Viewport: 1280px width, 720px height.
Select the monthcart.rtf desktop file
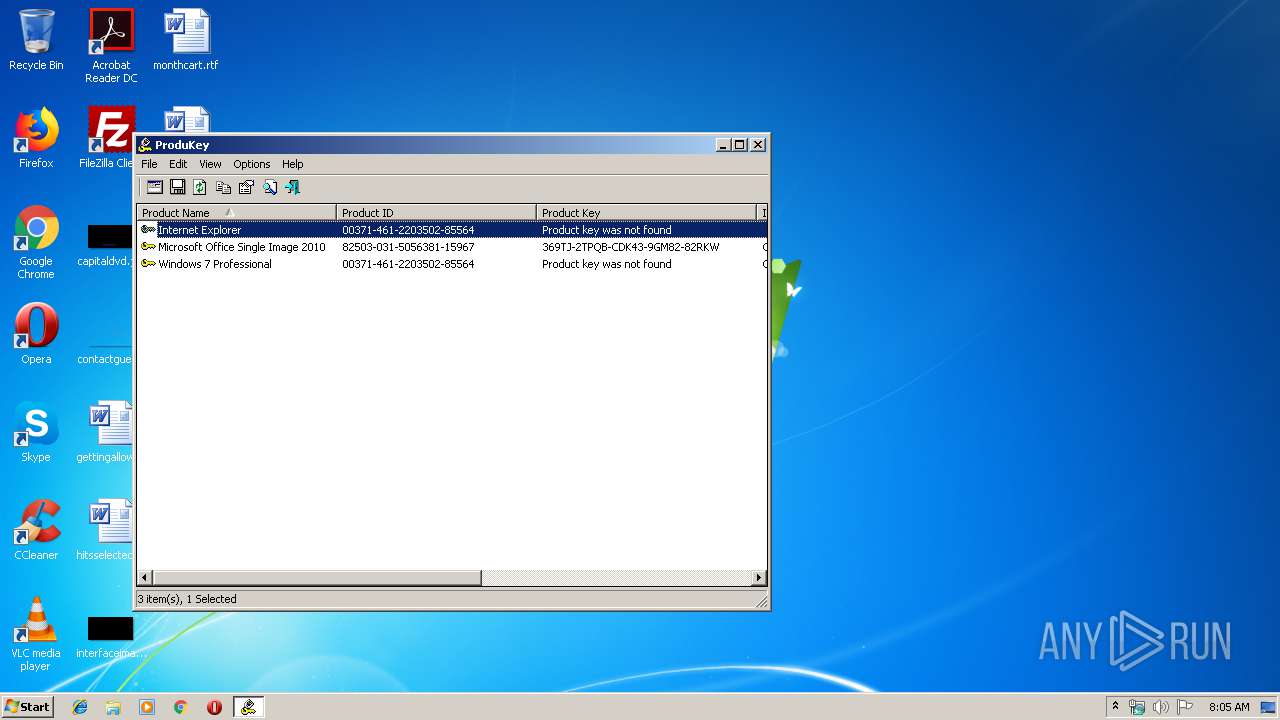point(186,40)
